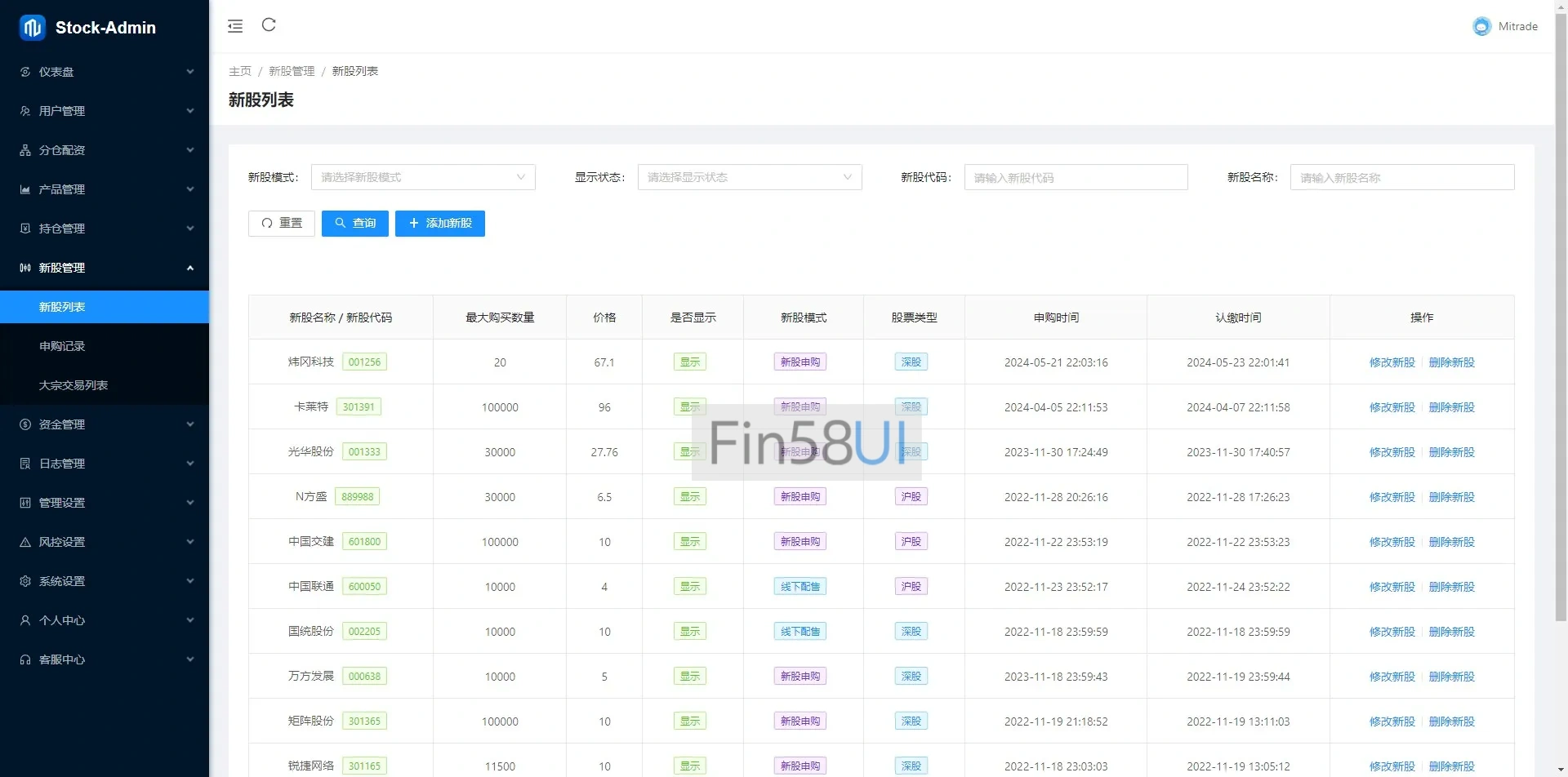1568x777 pixels.
Task: Click the 仪表盘 dashboard sidebar icon
Action: 25,72
